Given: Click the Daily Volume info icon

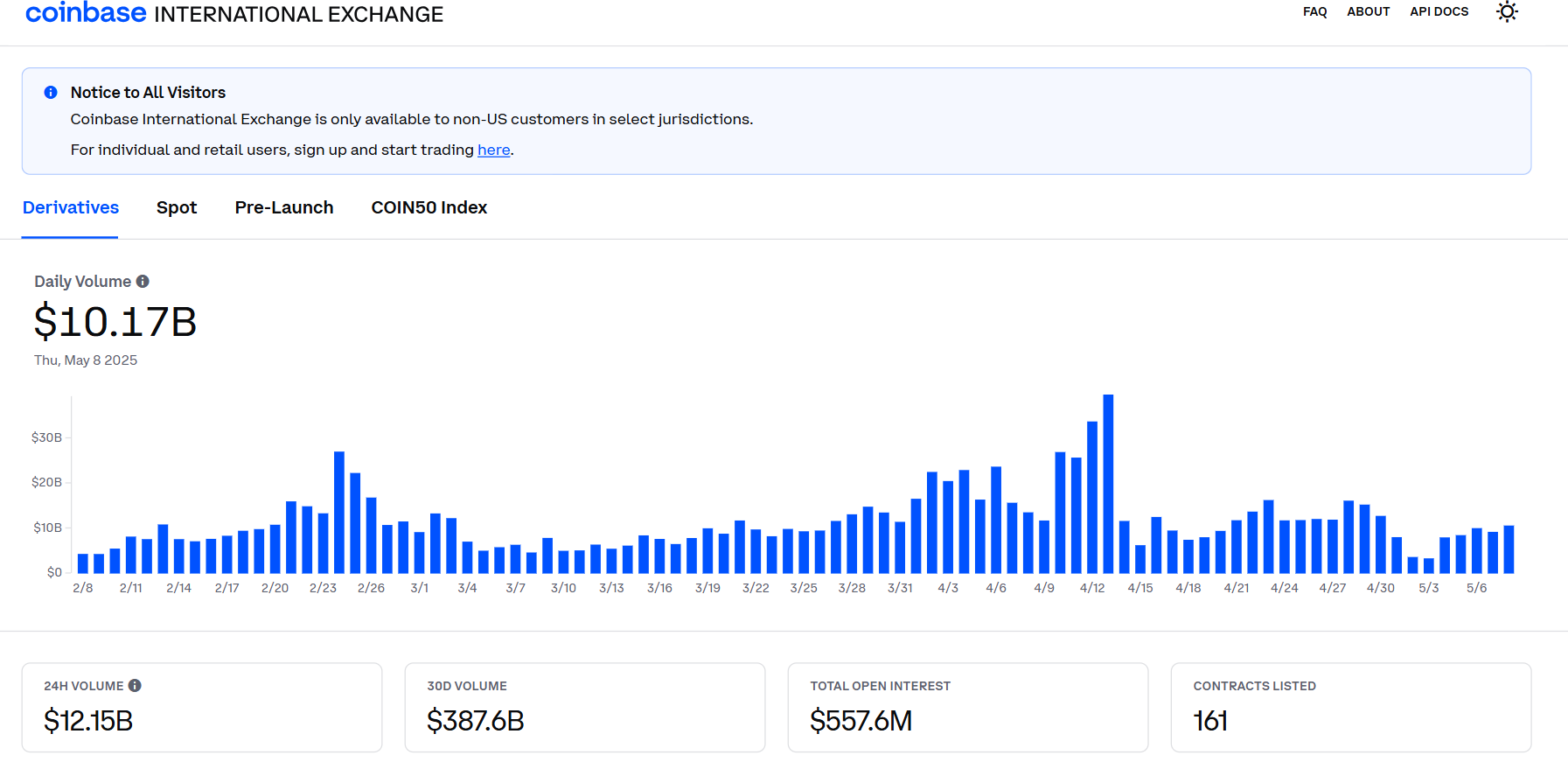Looking at the screenshot, I should 143,282.
